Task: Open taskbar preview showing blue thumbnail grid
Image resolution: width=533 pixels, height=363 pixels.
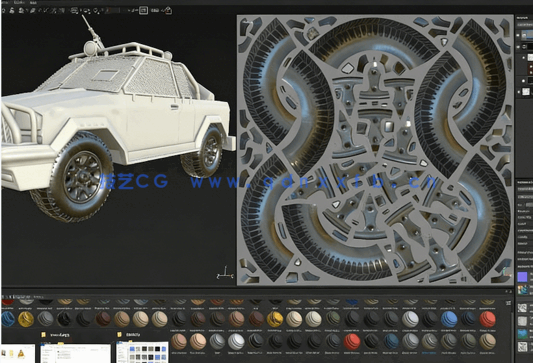Action: (x=142, y=352)
